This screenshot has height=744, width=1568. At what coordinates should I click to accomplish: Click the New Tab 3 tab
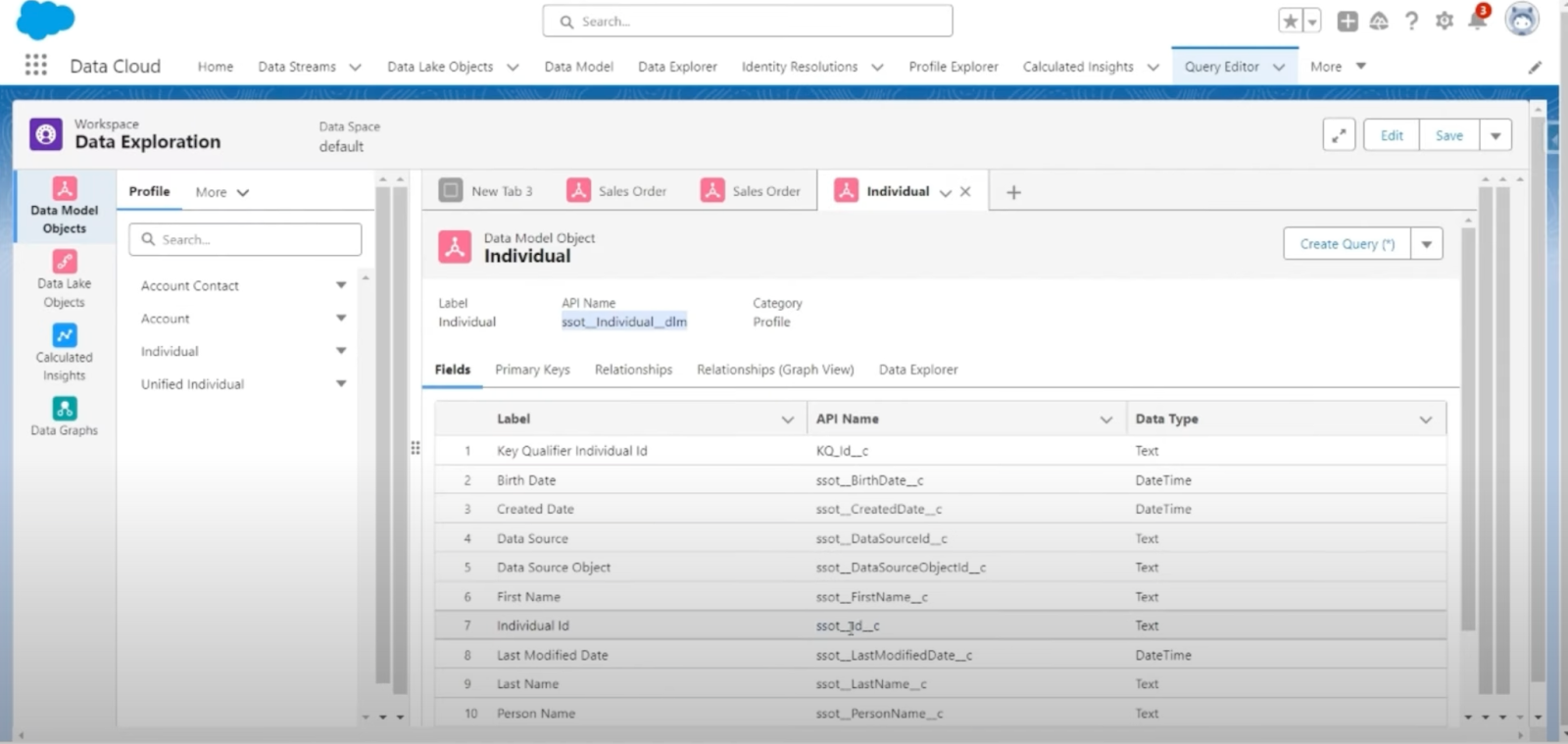pos(486,190)
